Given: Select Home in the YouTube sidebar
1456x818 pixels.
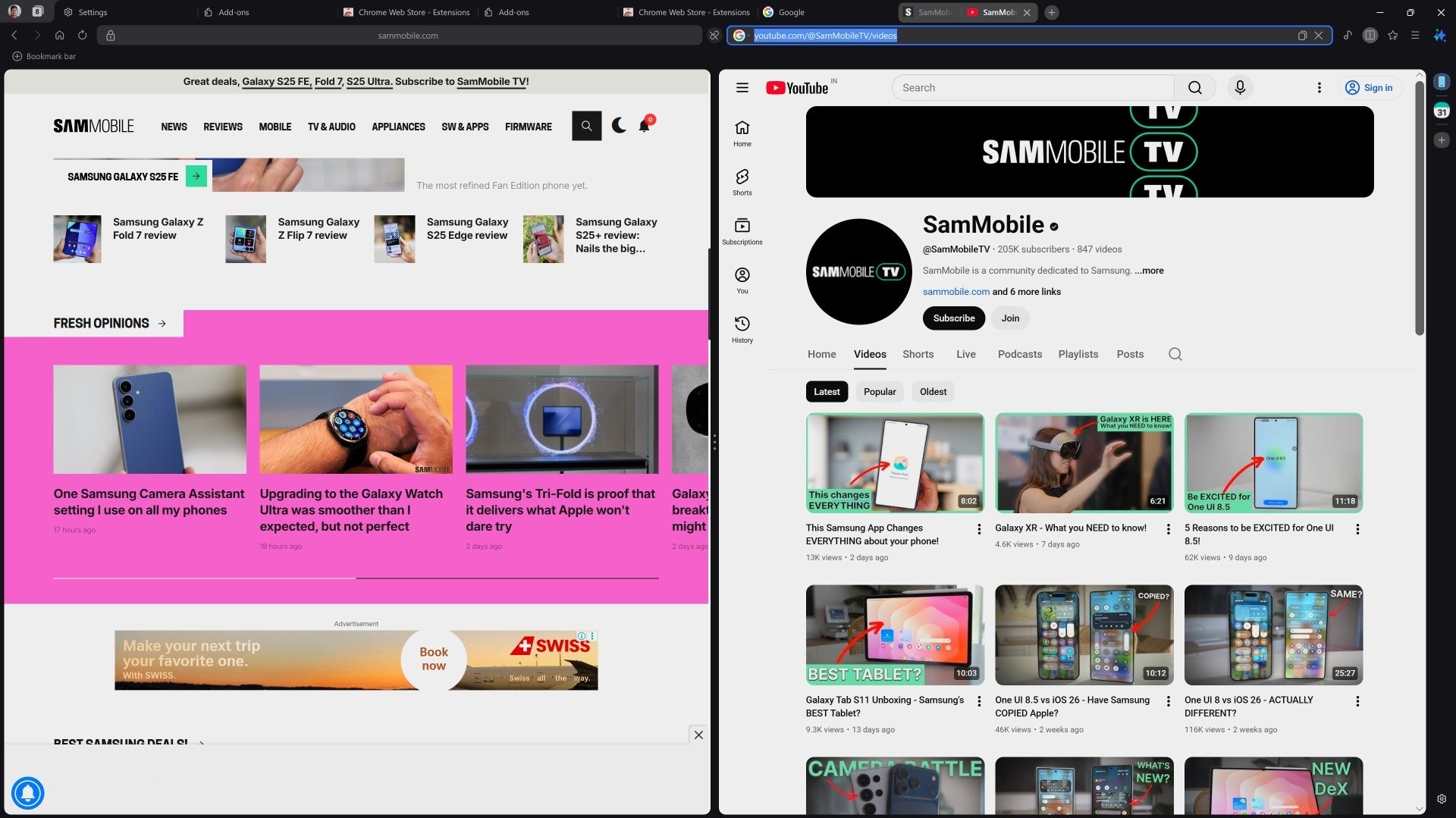Looking at the screenshot, I should pos(742,133).
